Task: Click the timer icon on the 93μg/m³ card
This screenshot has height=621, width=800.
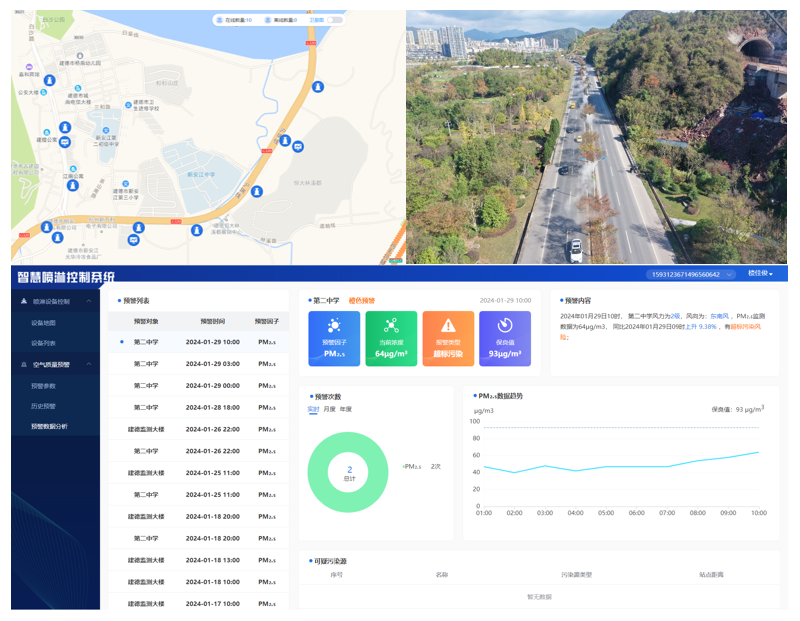Action: click(x=505, y=325)
